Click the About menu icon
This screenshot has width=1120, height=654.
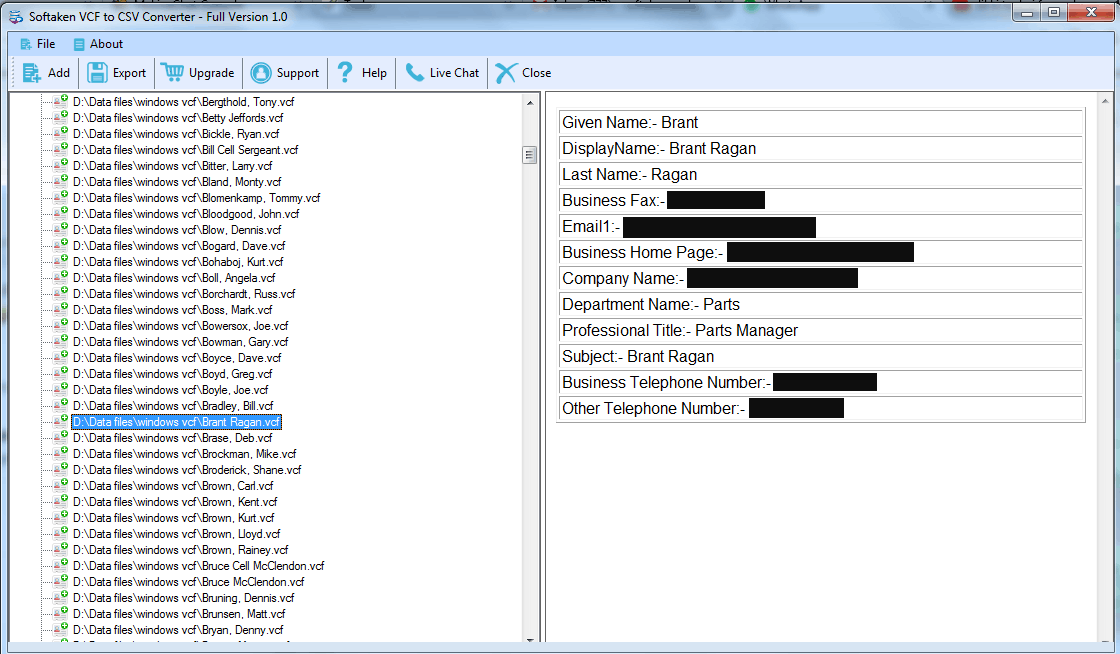coord(79,44)
